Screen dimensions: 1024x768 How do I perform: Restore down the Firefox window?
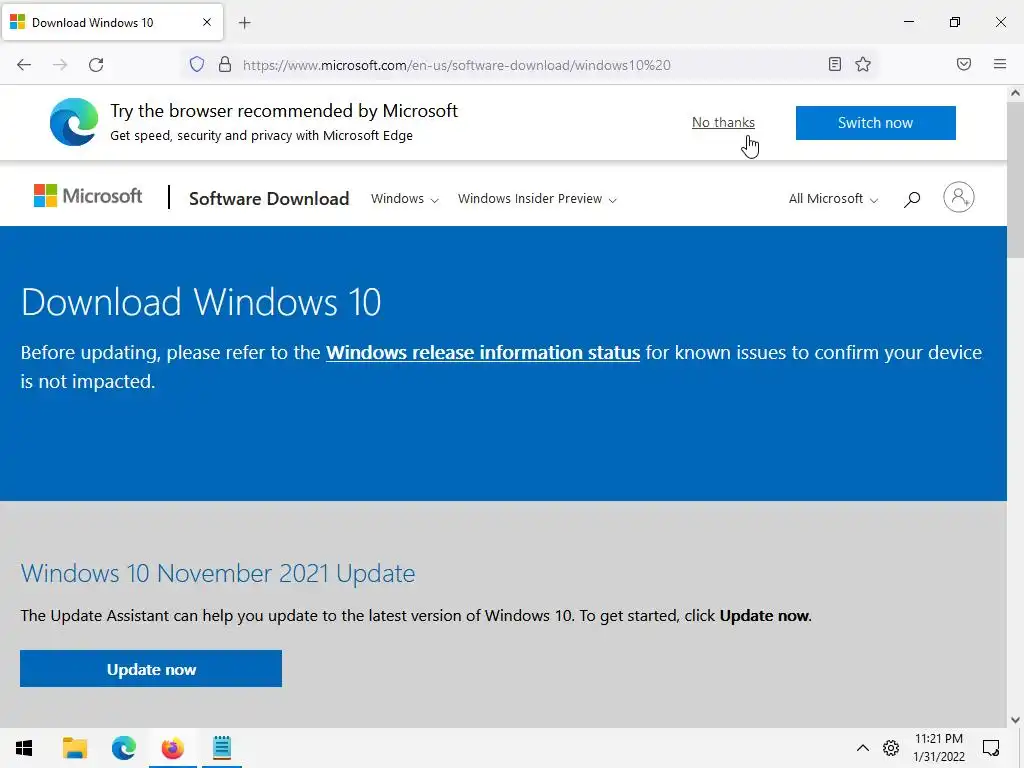[954, 22]
